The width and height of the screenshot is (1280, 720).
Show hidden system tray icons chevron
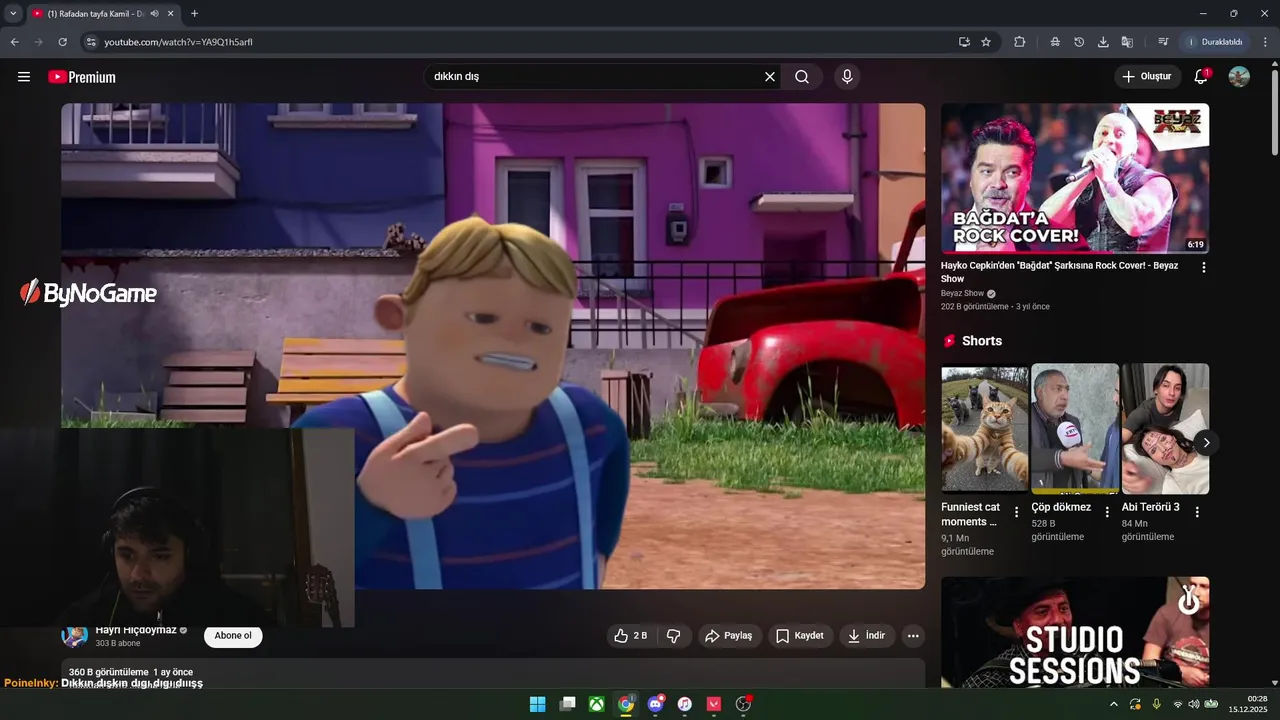tap(1114, 704)
